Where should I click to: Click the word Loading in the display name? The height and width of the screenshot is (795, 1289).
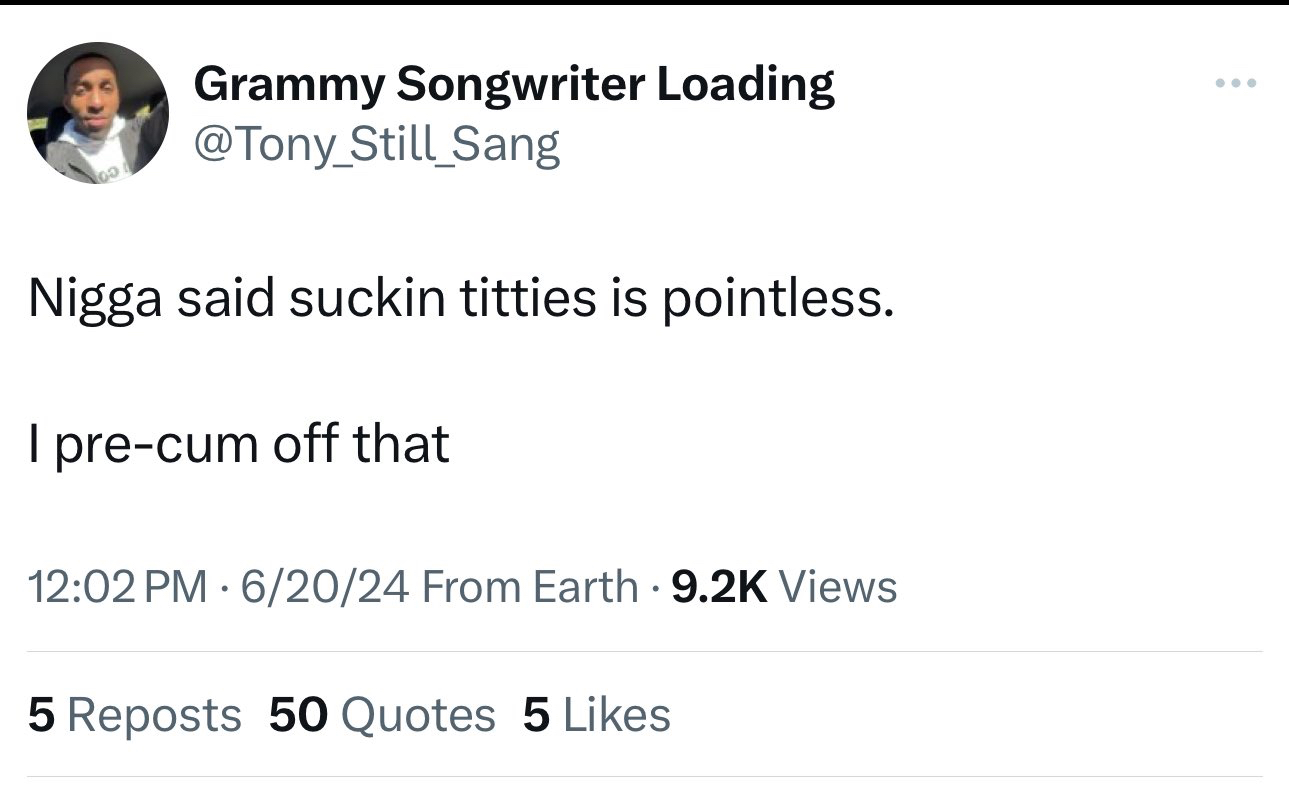(745, 84)
